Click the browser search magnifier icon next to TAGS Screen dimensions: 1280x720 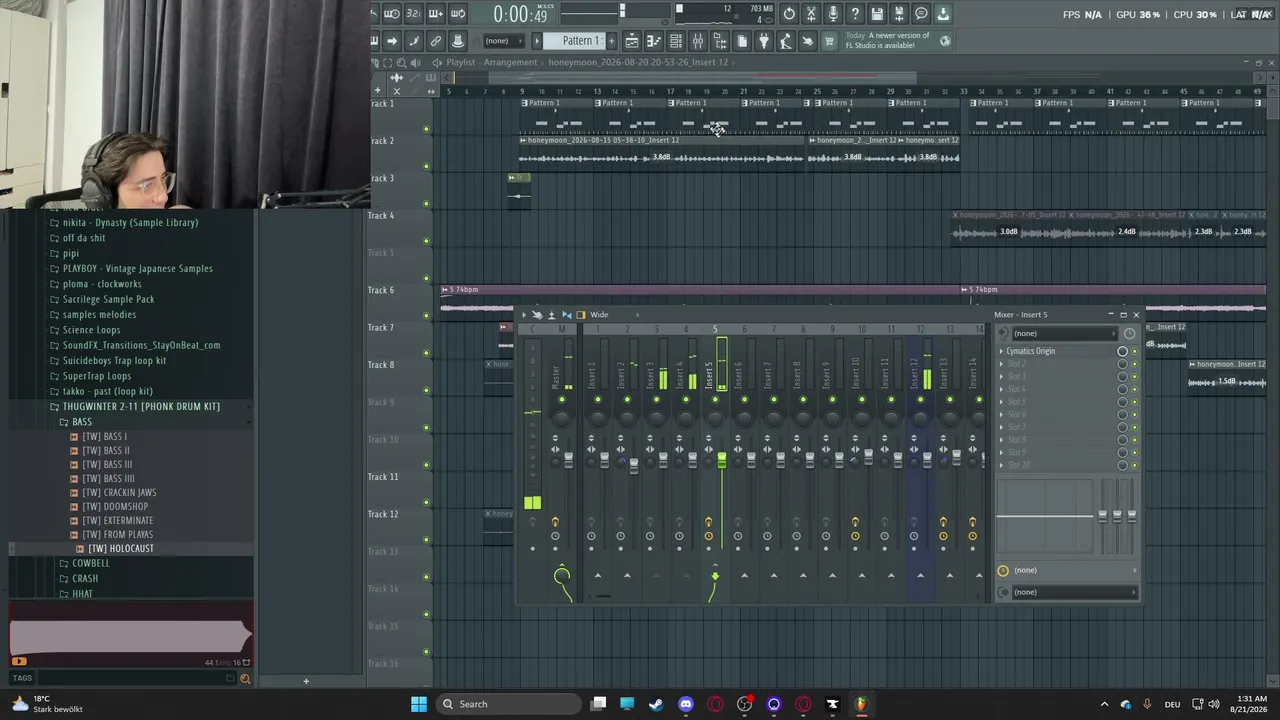point(245,679)
